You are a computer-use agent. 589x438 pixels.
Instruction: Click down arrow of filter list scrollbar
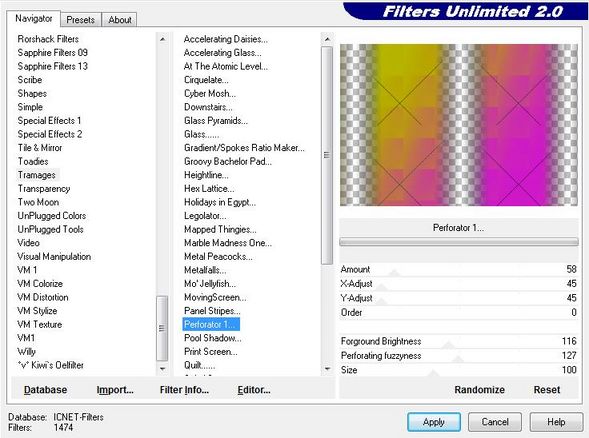click(x=327, y=369)
